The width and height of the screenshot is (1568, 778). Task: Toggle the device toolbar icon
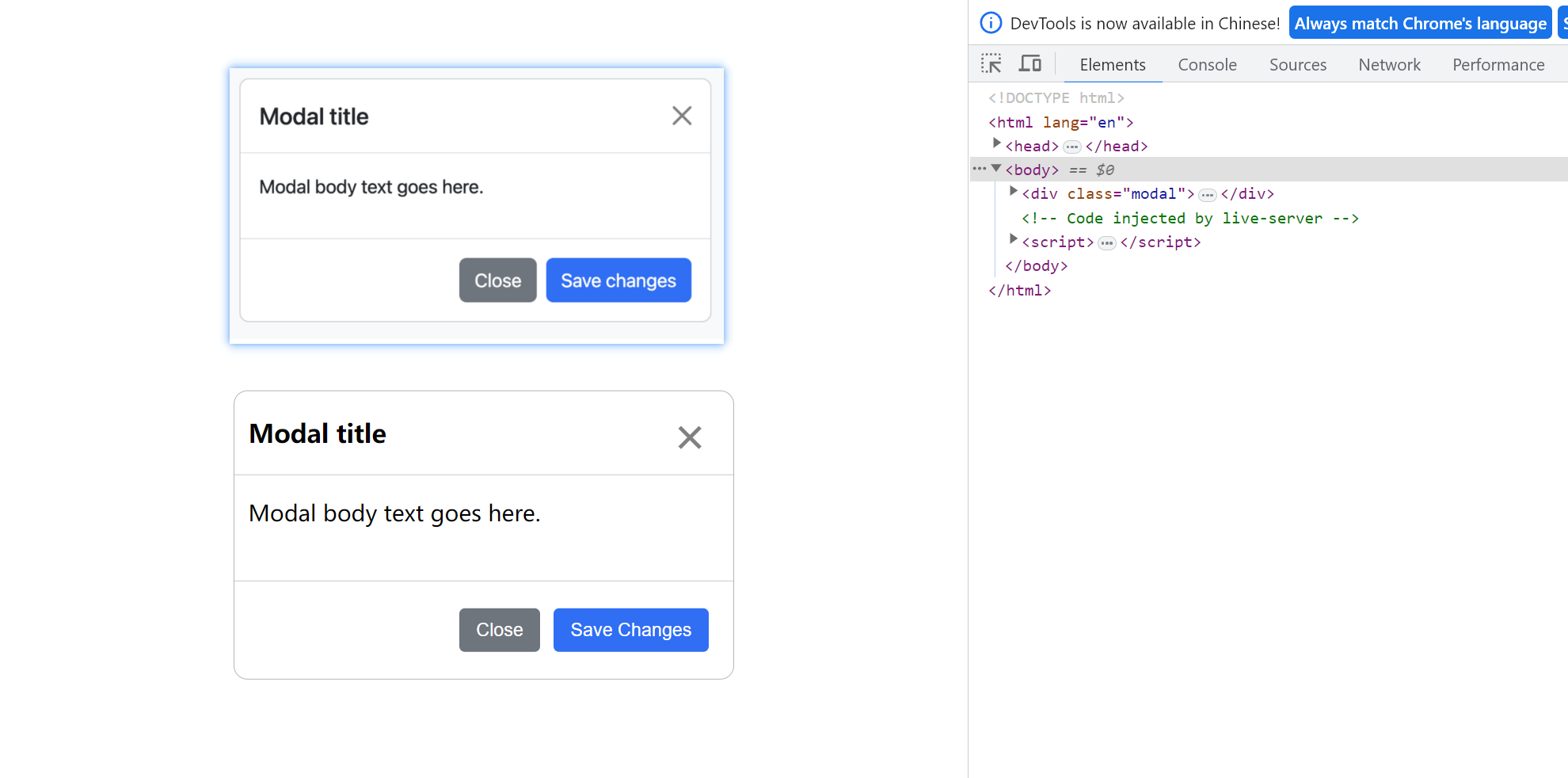pos(1029,63)
